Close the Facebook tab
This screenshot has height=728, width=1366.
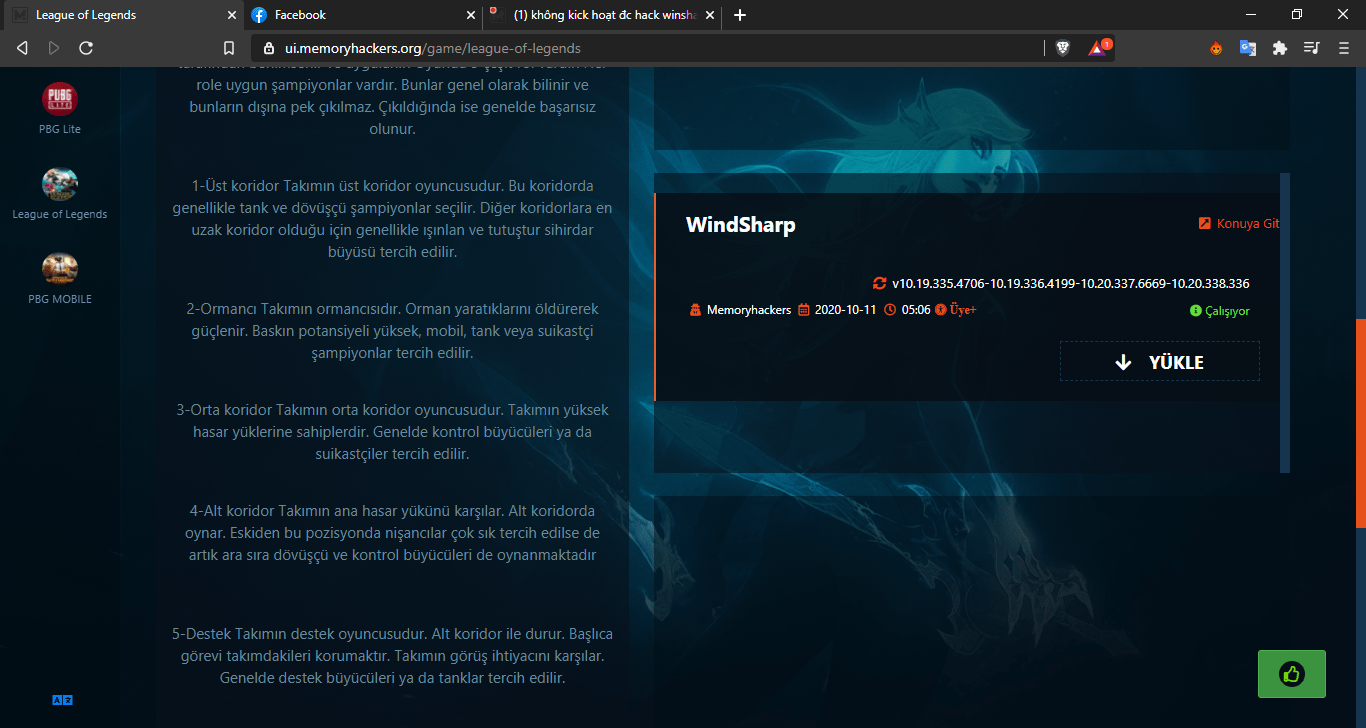(471, 15)
